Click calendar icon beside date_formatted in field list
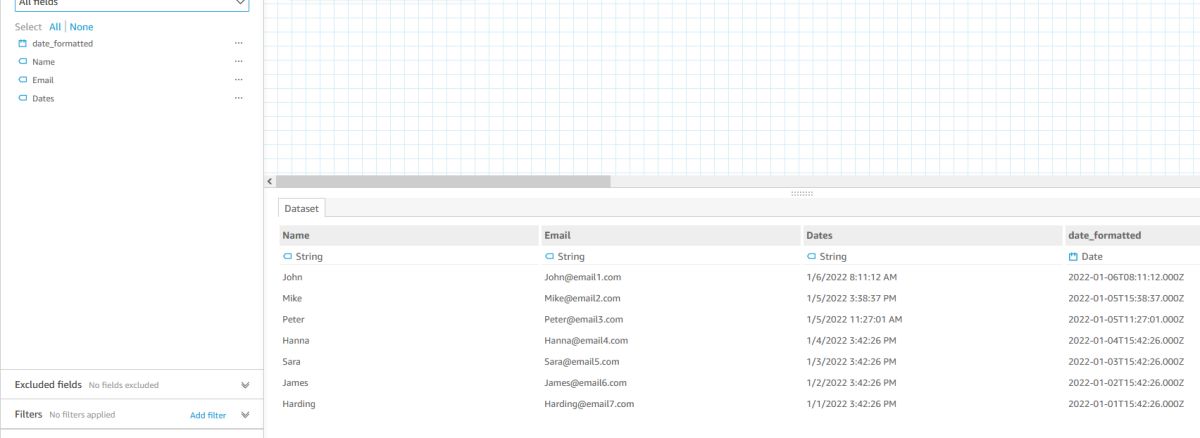Image resolution: width=1200 pixels, height=438 pixels. [23, 44]
